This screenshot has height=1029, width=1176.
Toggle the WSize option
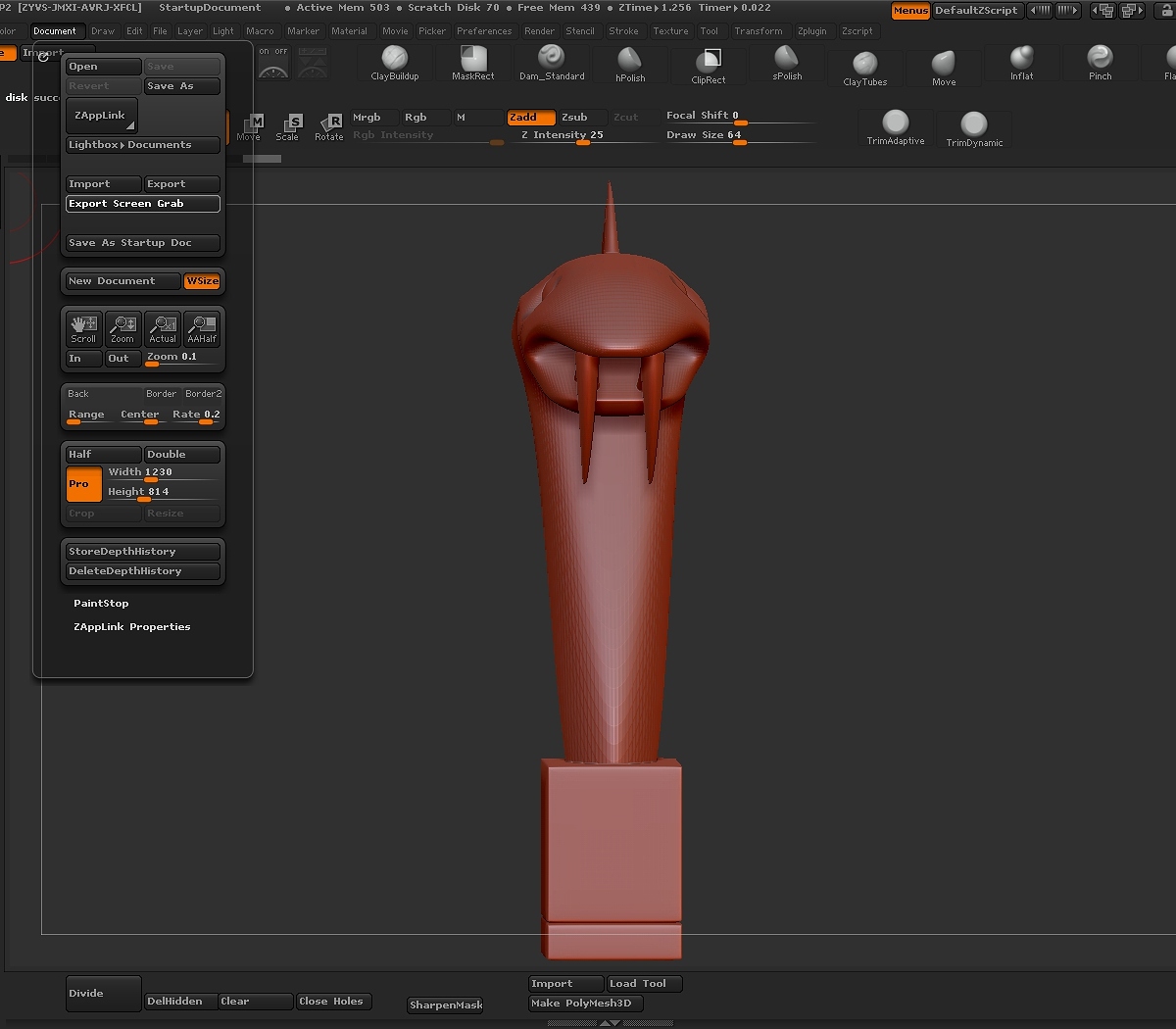click(x=203, y=281)
